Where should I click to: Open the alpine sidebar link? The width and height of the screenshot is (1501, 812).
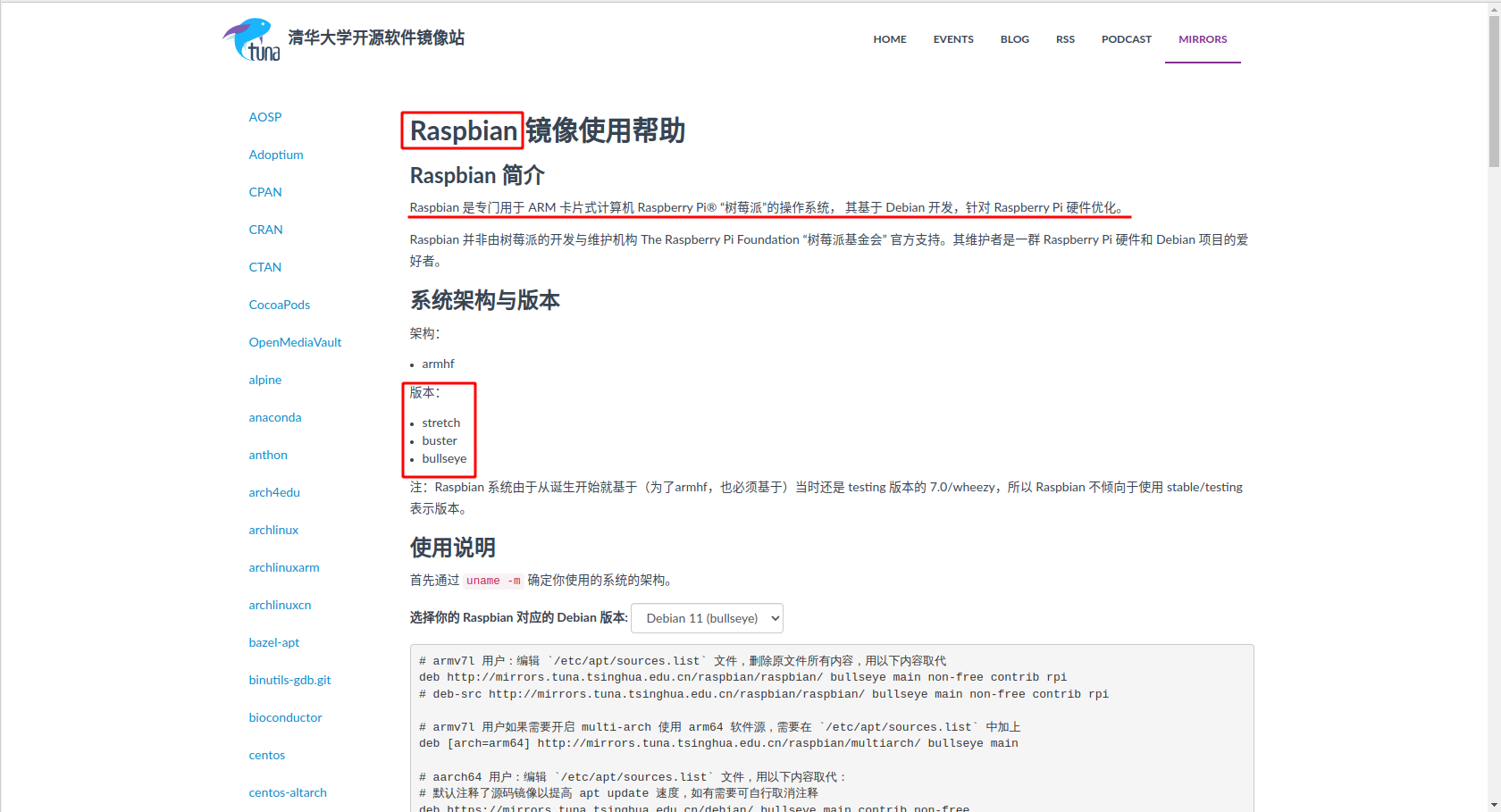265,380
